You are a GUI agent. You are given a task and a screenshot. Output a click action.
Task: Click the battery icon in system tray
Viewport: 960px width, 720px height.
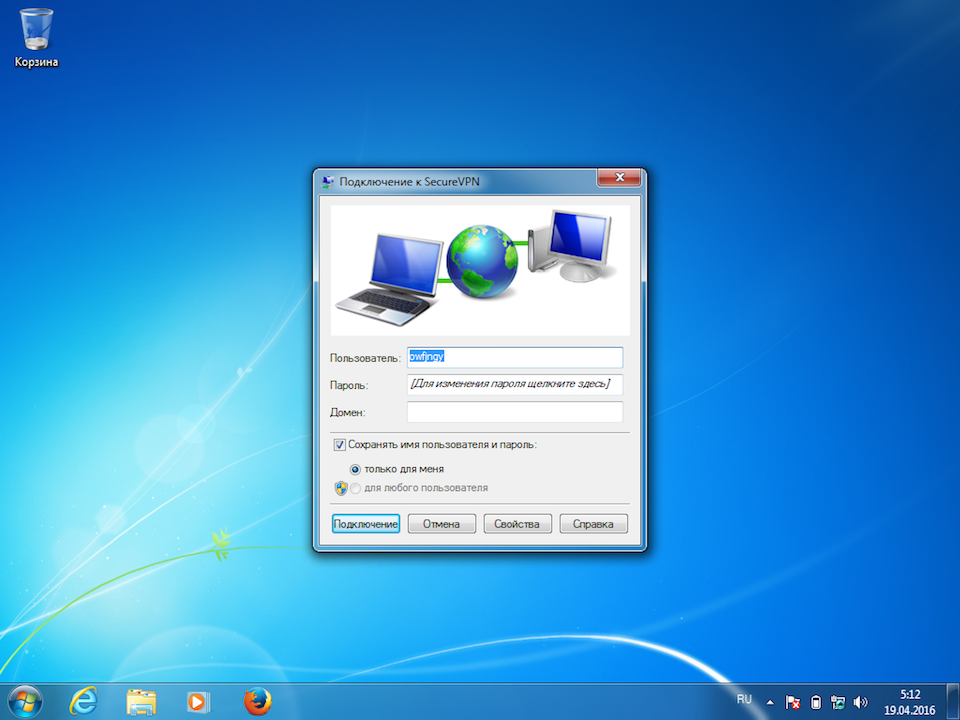[815, 702]
